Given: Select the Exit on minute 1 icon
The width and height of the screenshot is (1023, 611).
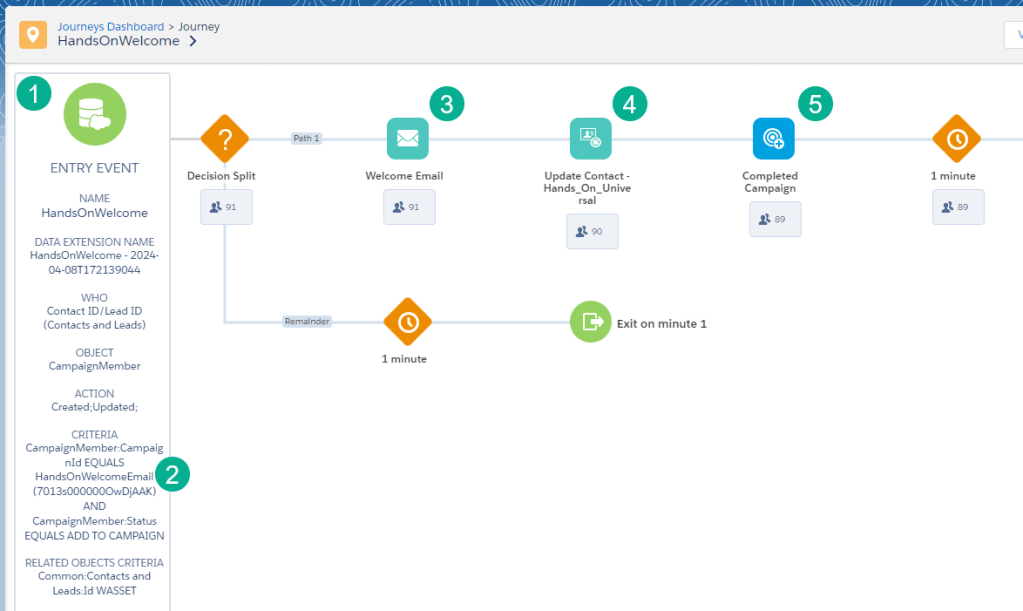Looking at the screenshot, I should [x=590, y=322].
